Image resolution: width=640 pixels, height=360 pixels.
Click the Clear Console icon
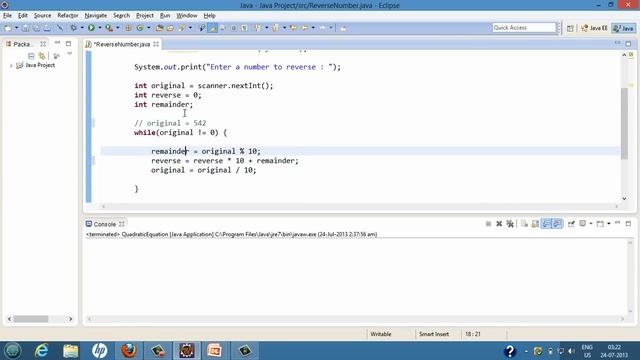click(x=524, y=224)
